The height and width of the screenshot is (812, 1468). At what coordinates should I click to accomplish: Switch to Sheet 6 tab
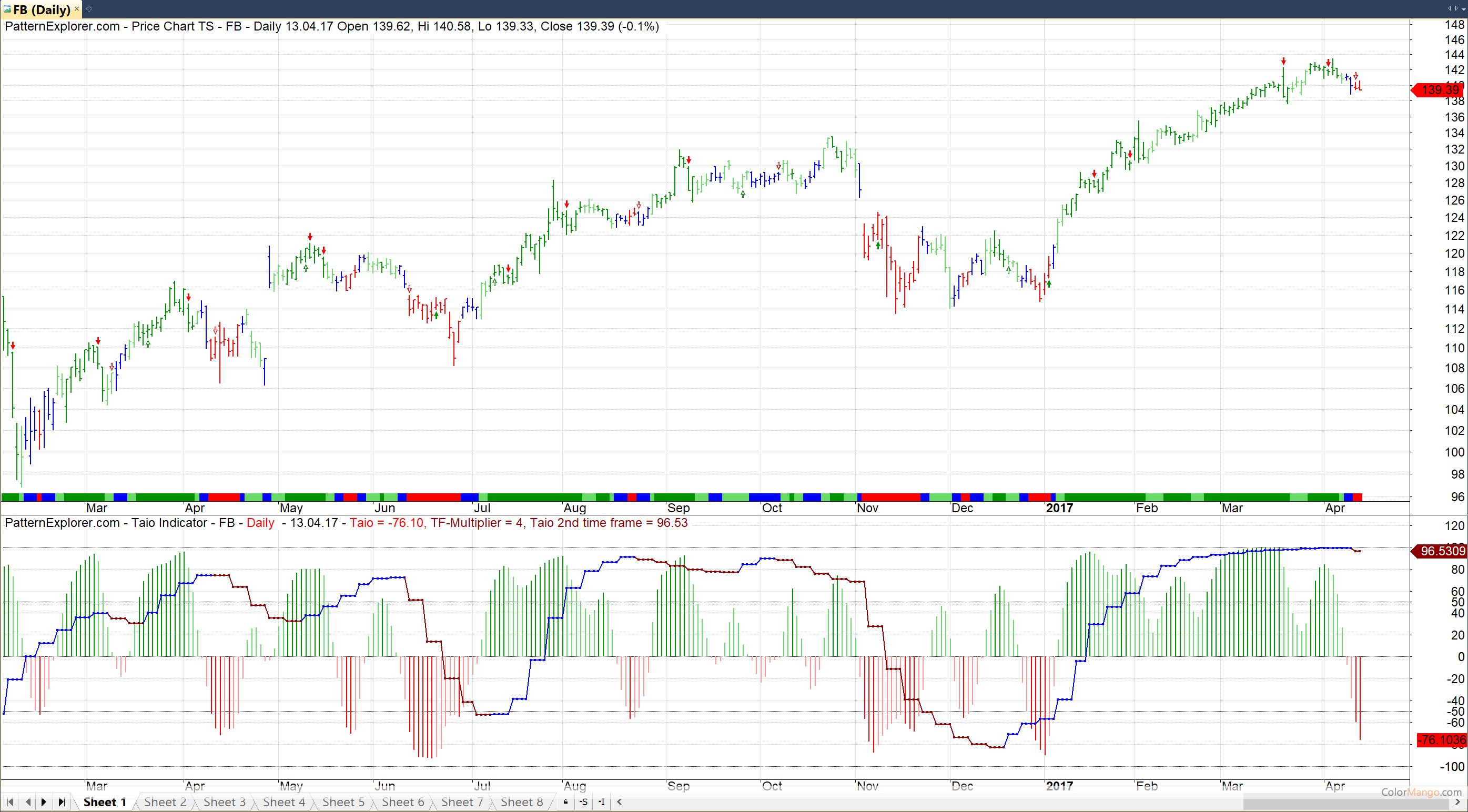click(x=403, y=803)
